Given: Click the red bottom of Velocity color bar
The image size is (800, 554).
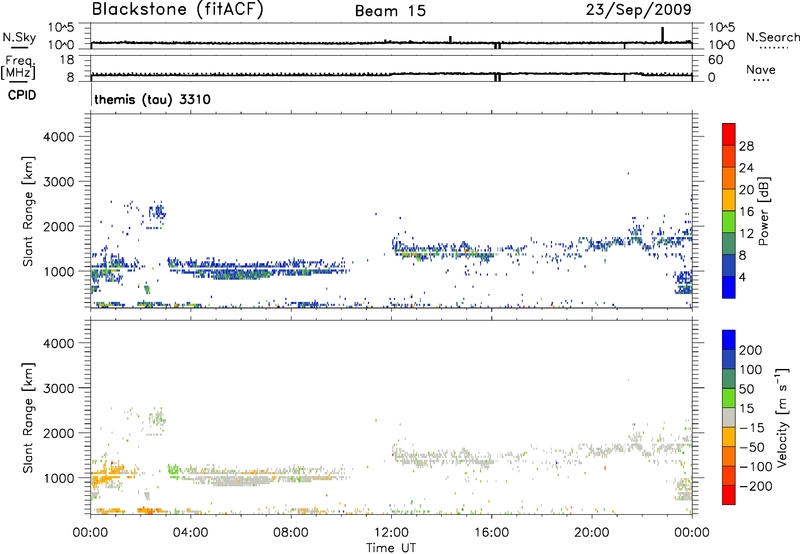Looking at the screenshot, I should (x=729, y=495).
